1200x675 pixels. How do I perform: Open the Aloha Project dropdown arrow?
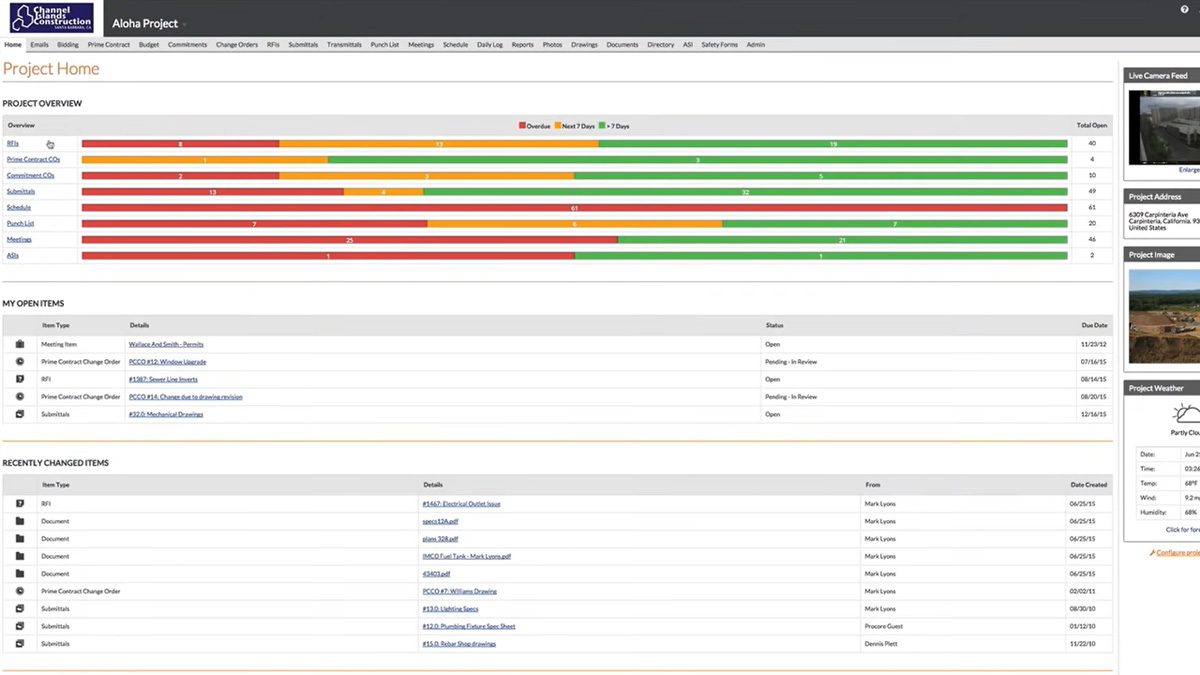tap(183, 23)
